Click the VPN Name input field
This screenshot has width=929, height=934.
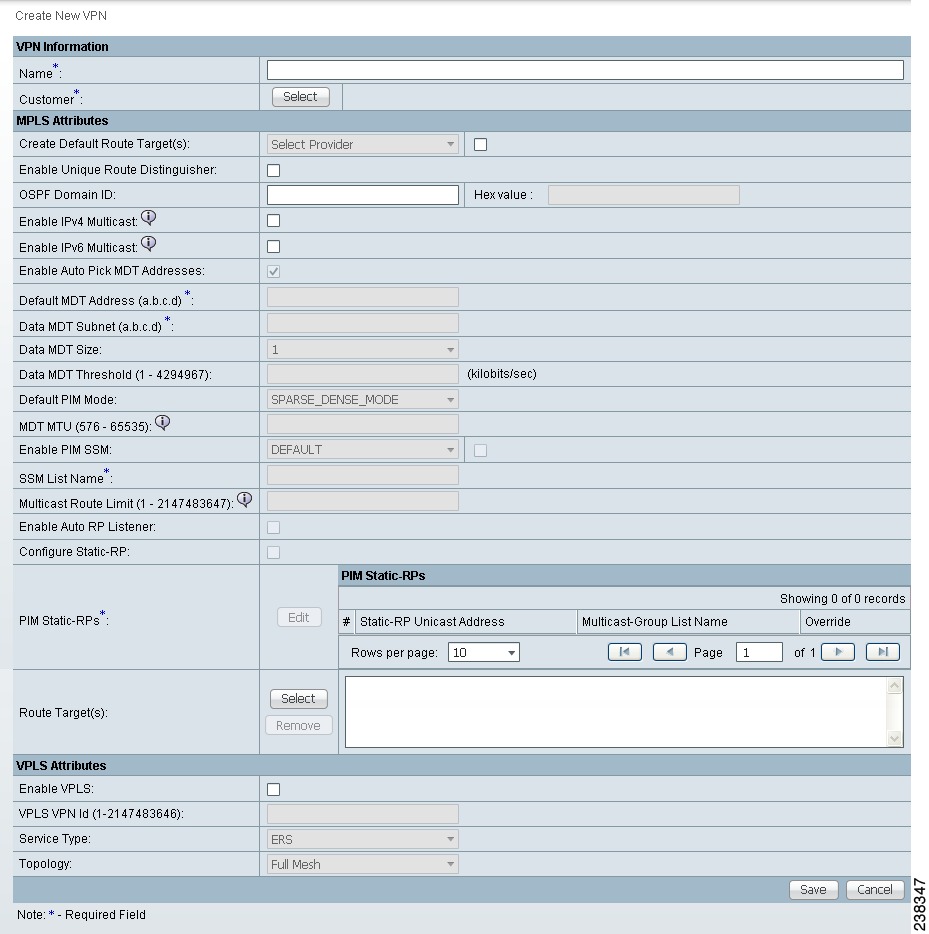(585, 70)
